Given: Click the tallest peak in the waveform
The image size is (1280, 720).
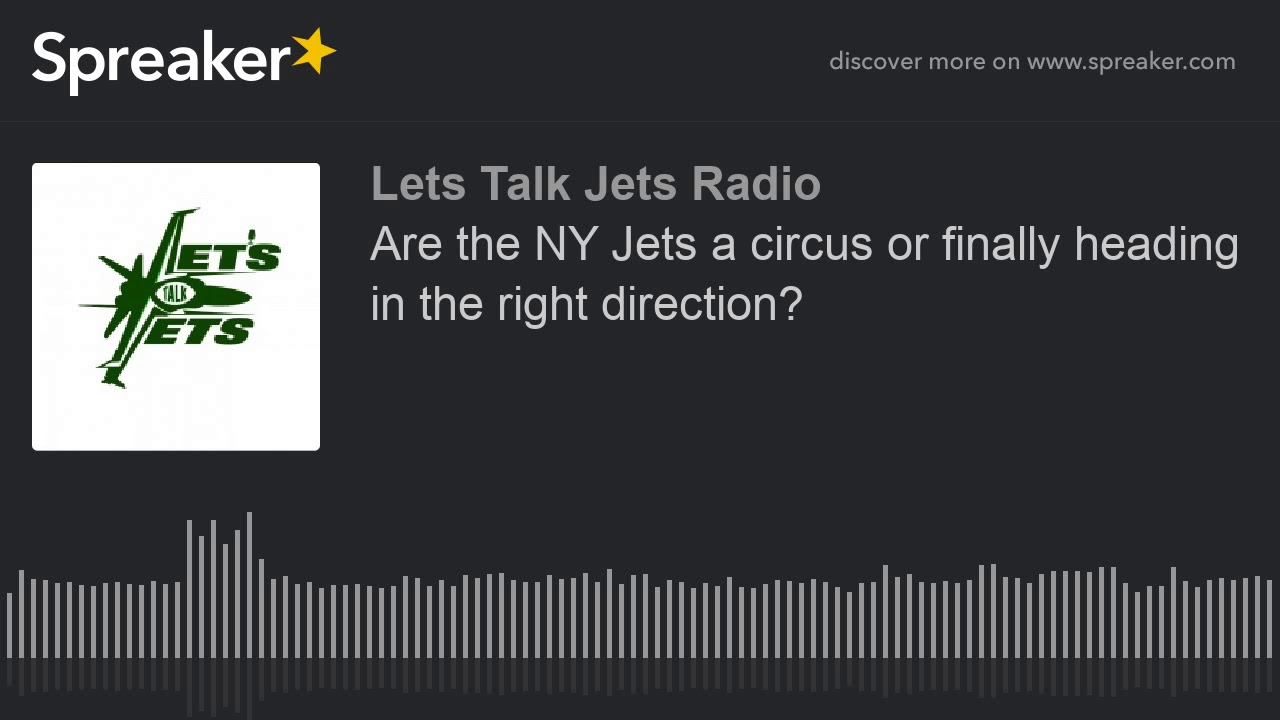Looking at the screenshot, I should point(249,585).
